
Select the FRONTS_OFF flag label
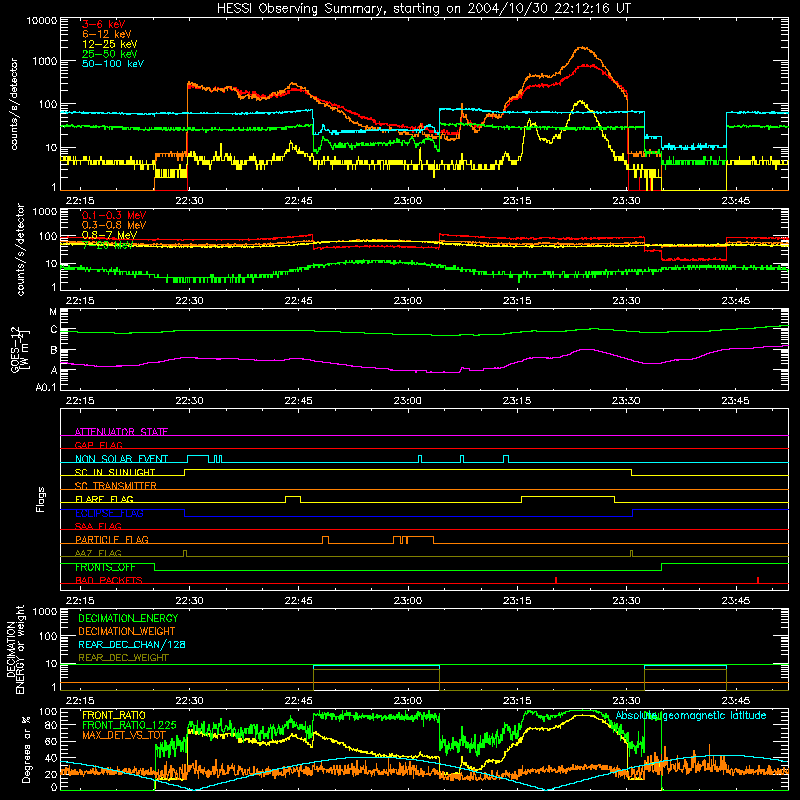(x=105, y=567)
